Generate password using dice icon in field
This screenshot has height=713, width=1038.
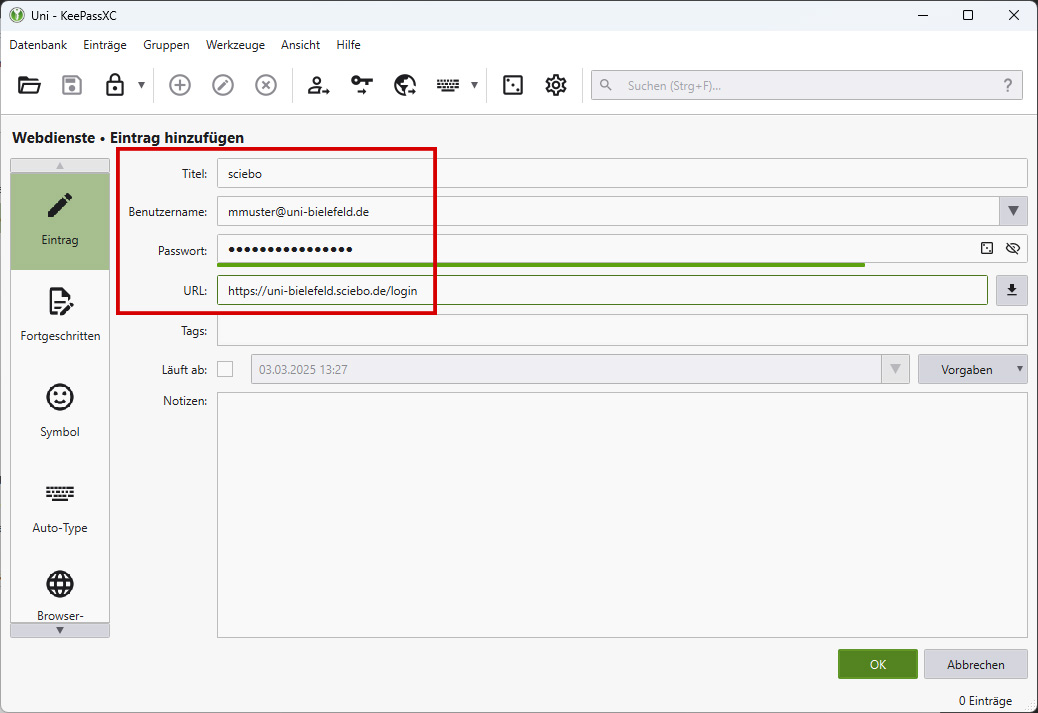coord(987,248)
